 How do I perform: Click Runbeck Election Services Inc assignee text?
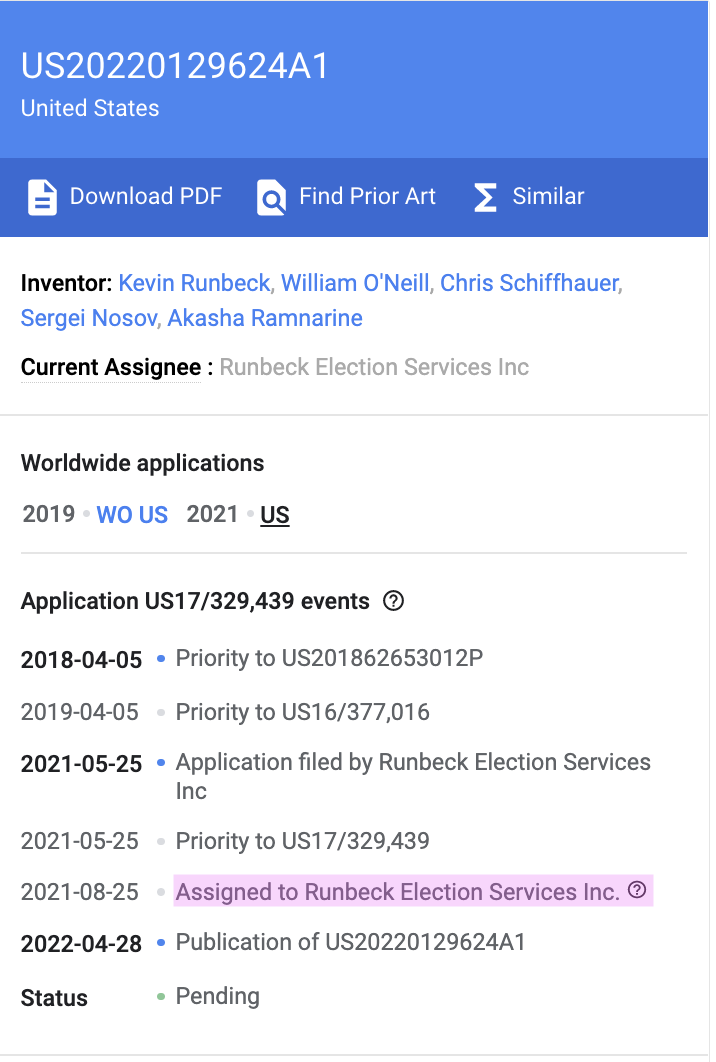point(374,367)
